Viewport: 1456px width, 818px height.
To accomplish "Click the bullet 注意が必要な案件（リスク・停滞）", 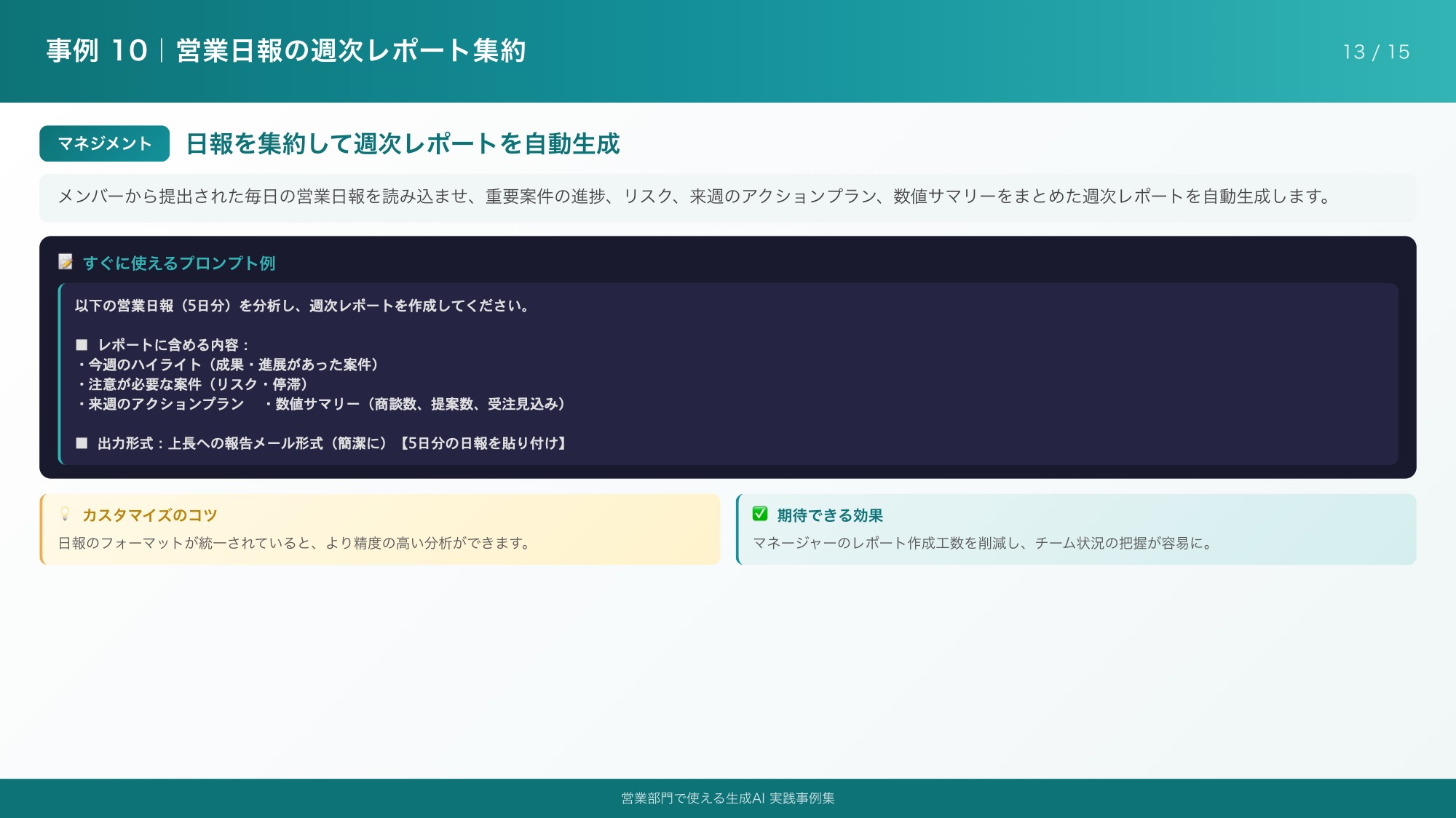I will tap(192, 384).
